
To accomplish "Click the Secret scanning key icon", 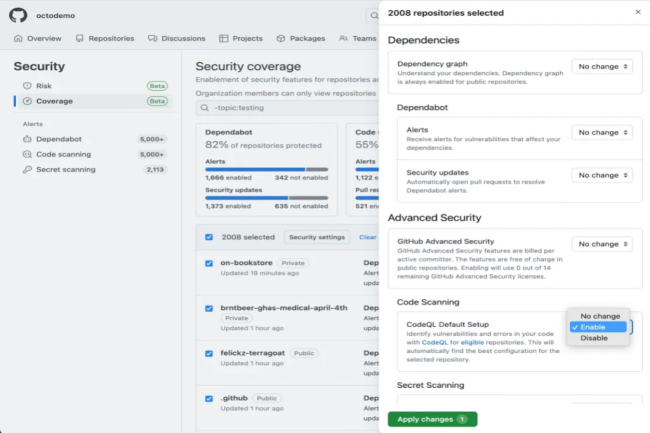I will click(27, 170).
